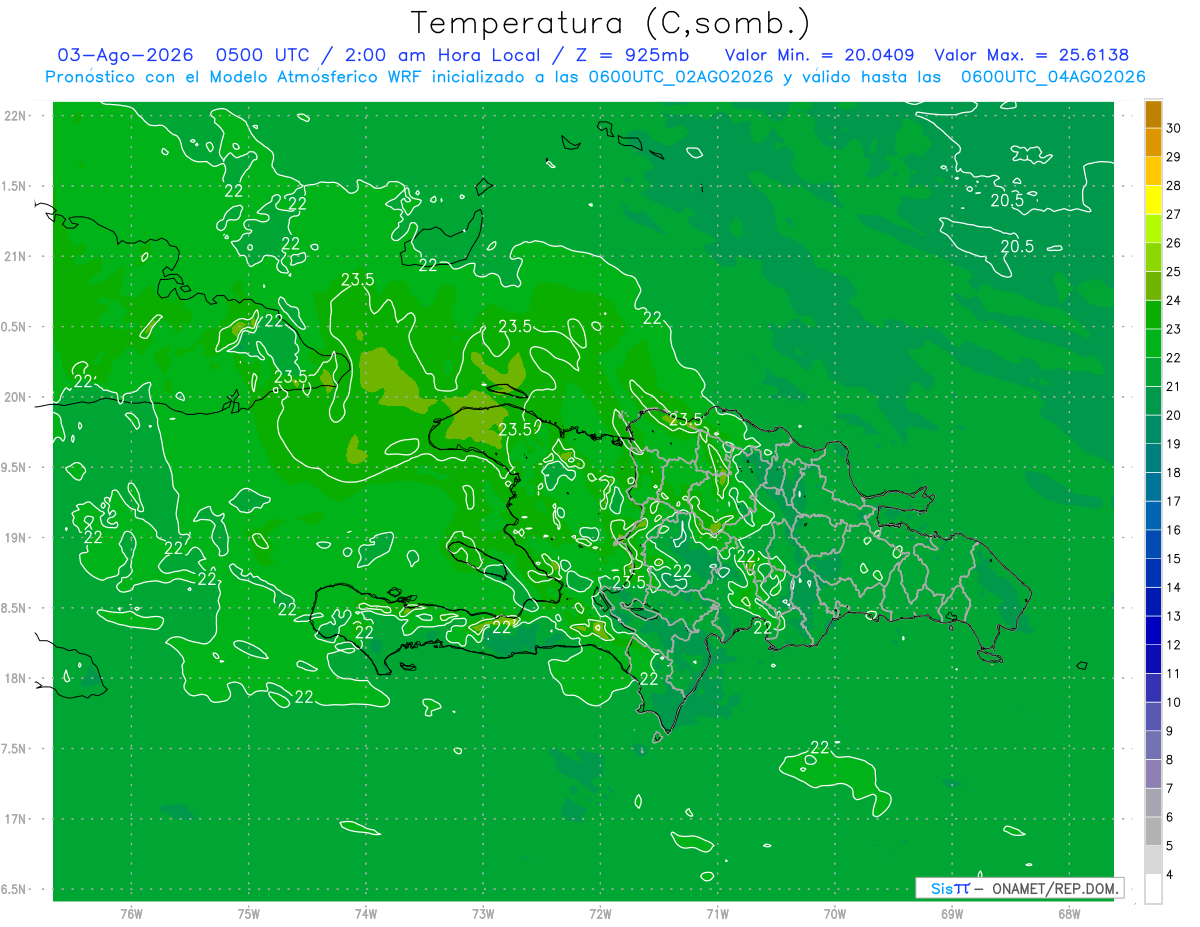
Task: Click the 9.5N latitude axis label
Action: [15, 467]
